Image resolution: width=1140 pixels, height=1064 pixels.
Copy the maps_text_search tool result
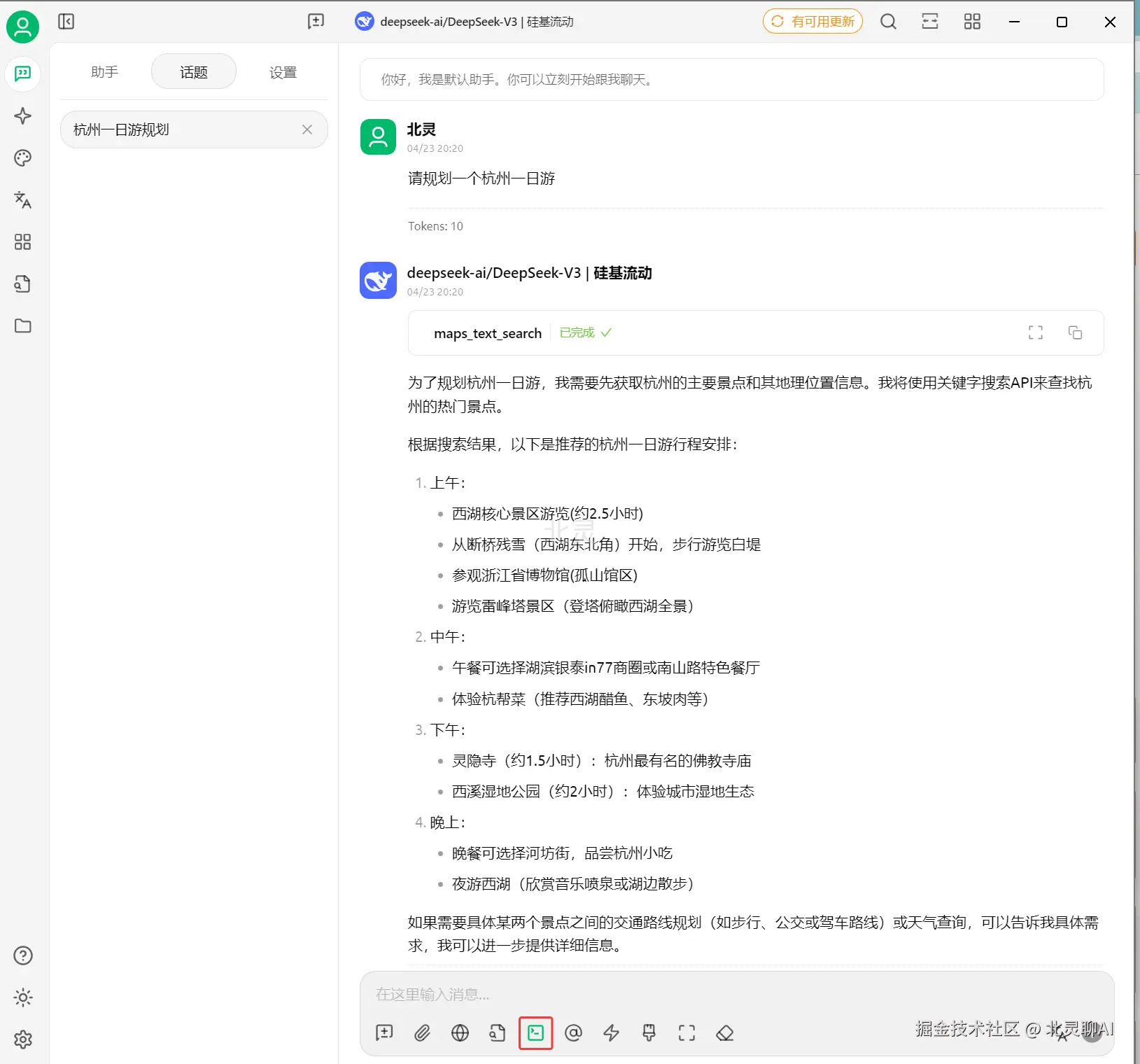click(1075, 332)
